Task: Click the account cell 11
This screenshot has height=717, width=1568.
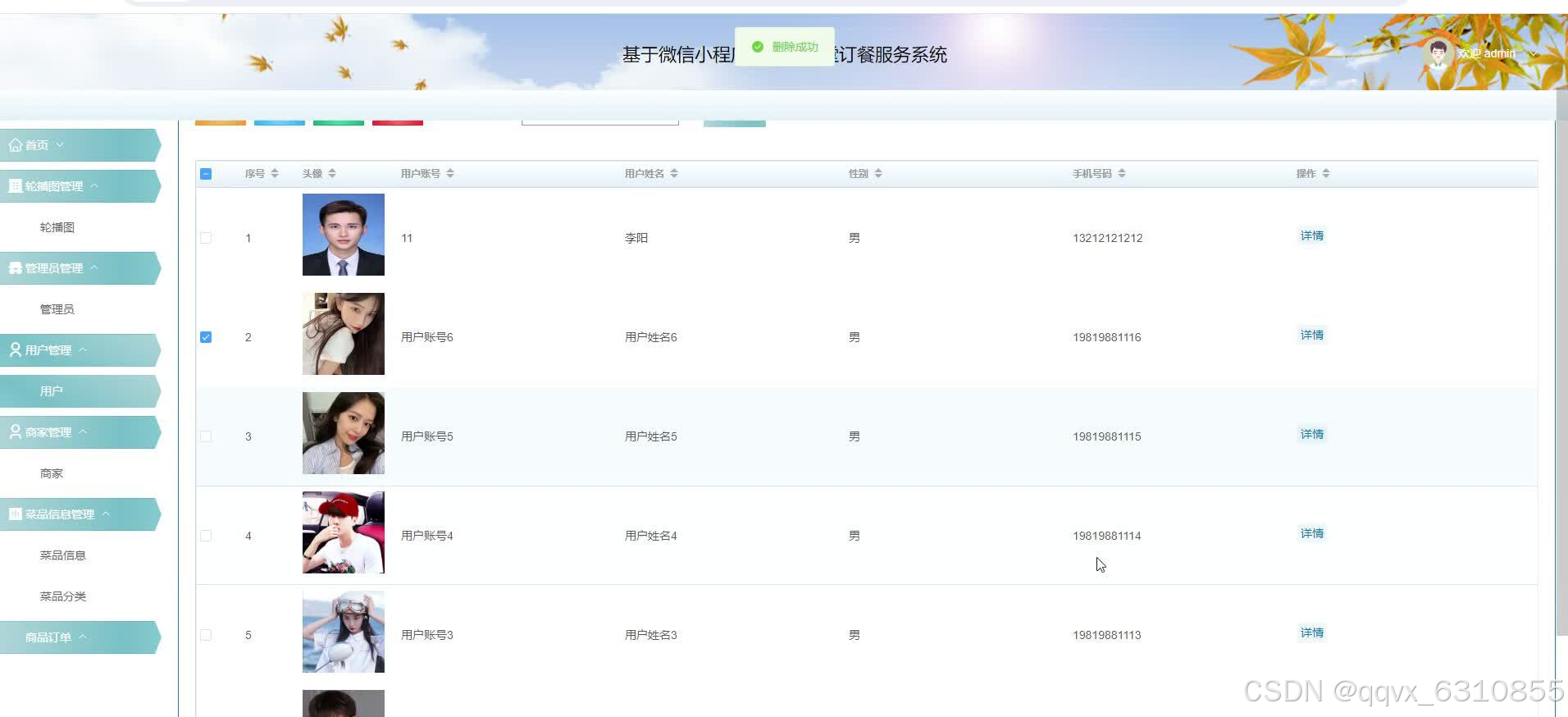Action: tap(407, 238)
